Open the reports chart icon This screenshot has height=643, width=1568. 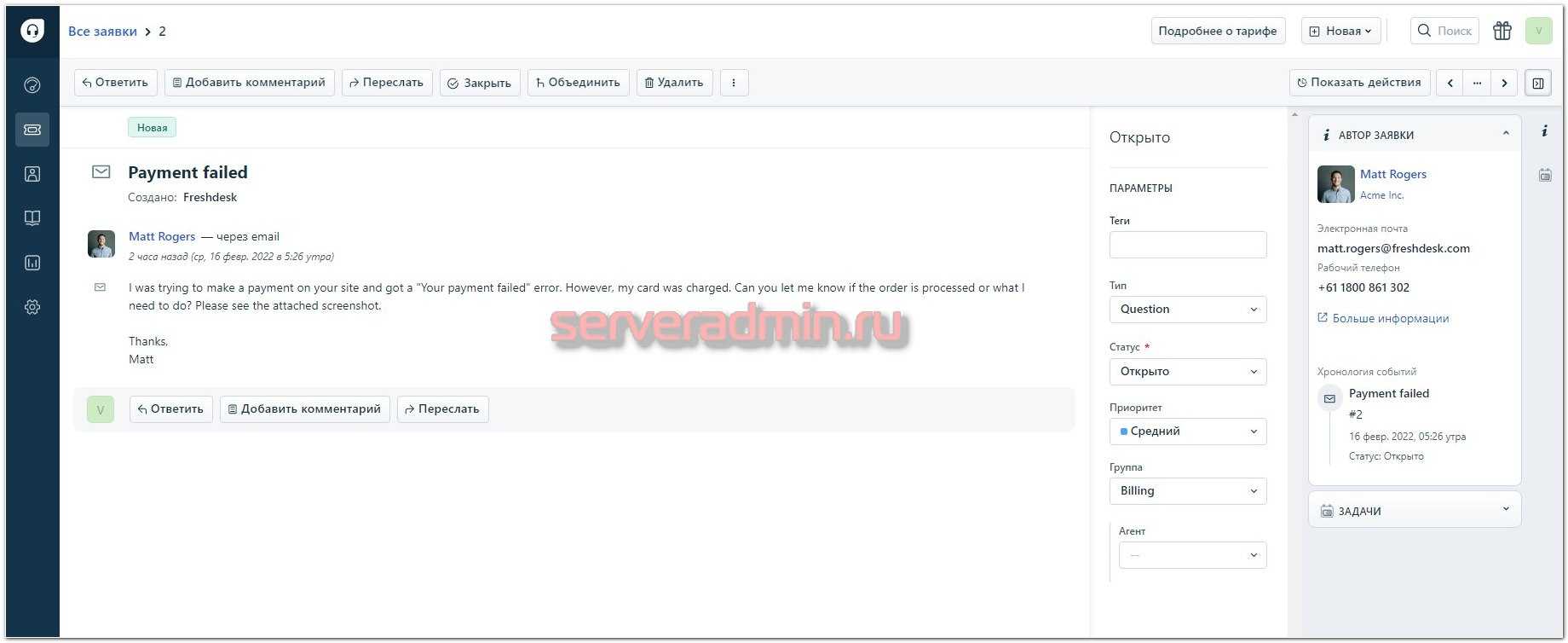32,263
